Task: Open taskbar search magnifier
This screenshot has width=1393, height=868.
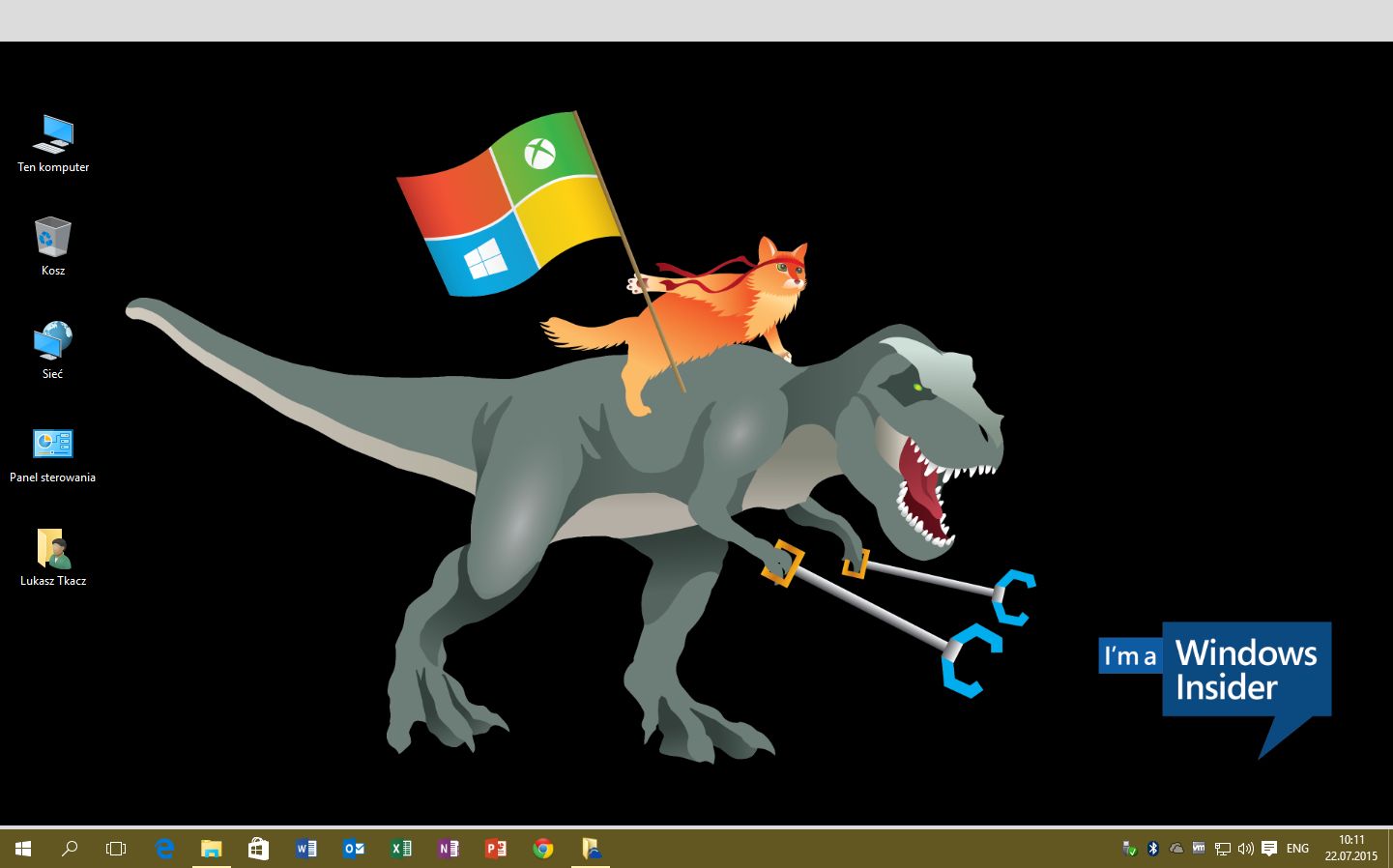Action: click(x=70, y=849)
